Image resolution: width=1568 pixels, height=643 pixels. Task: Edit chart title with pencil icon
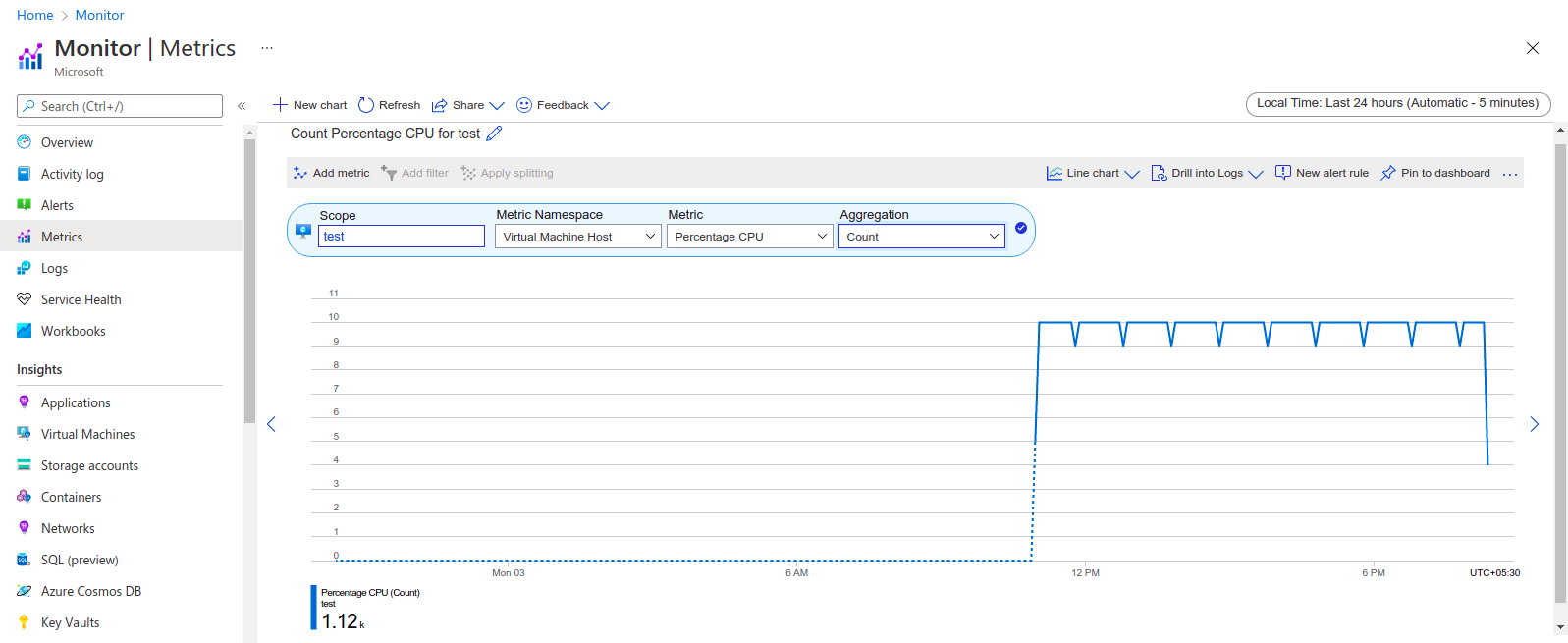[495, 134]
